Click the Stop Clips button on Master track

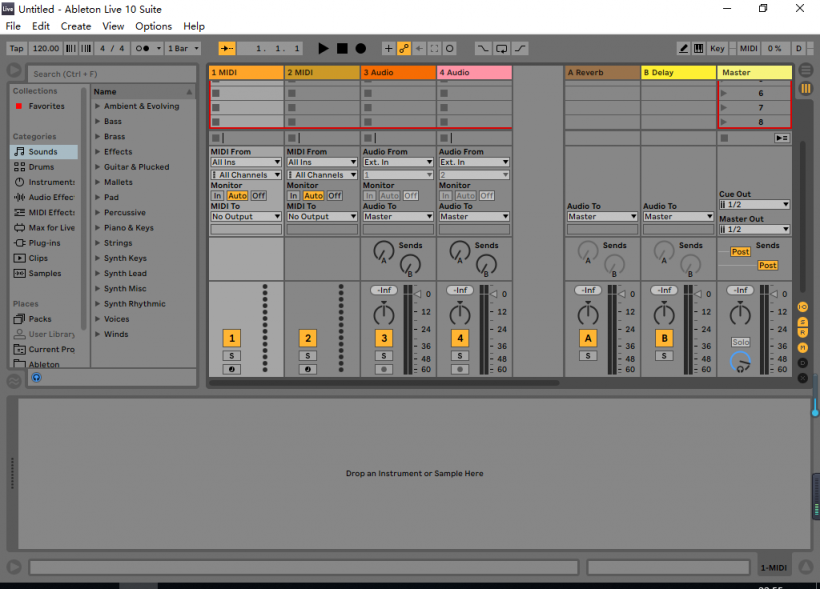coord(724,138)
